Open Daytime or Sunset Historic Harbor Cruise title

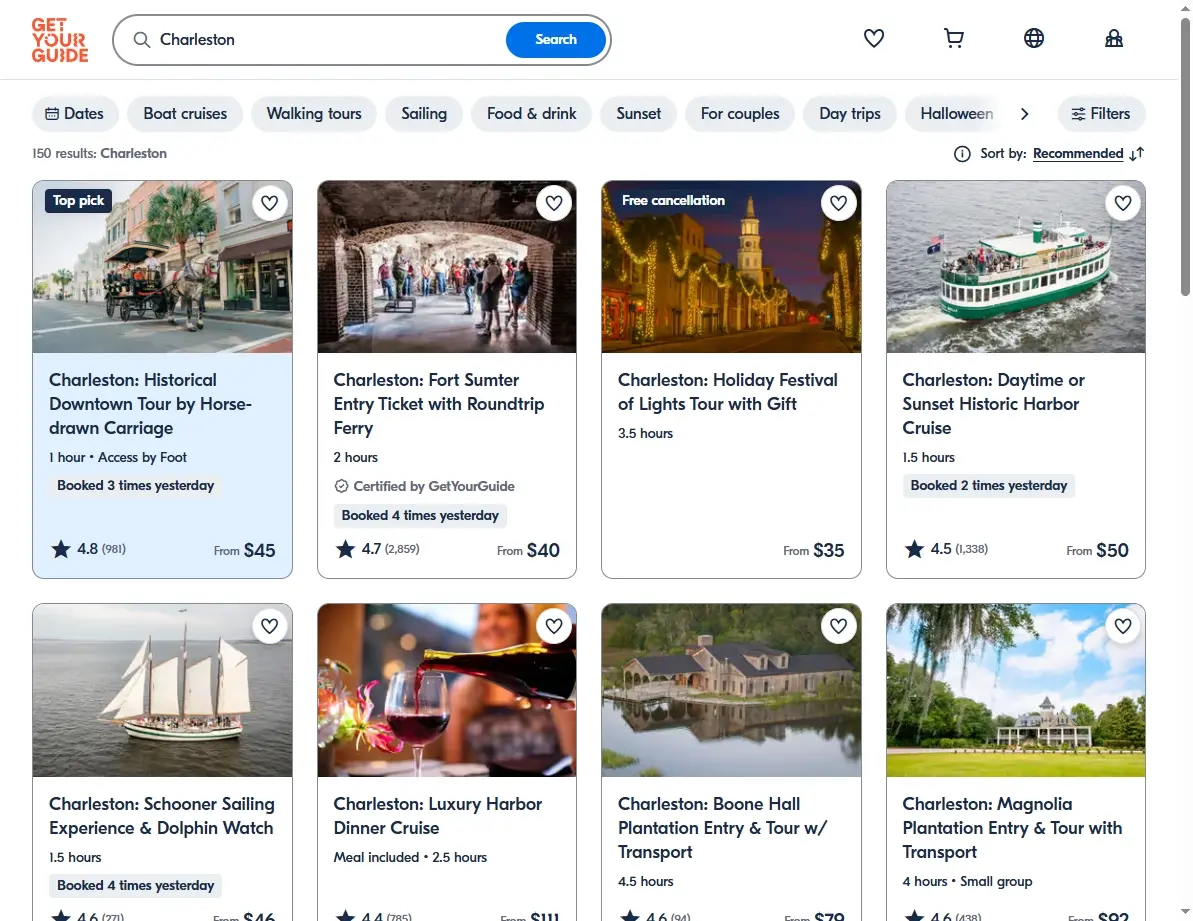pyautogui.click(x=993, y=404)
